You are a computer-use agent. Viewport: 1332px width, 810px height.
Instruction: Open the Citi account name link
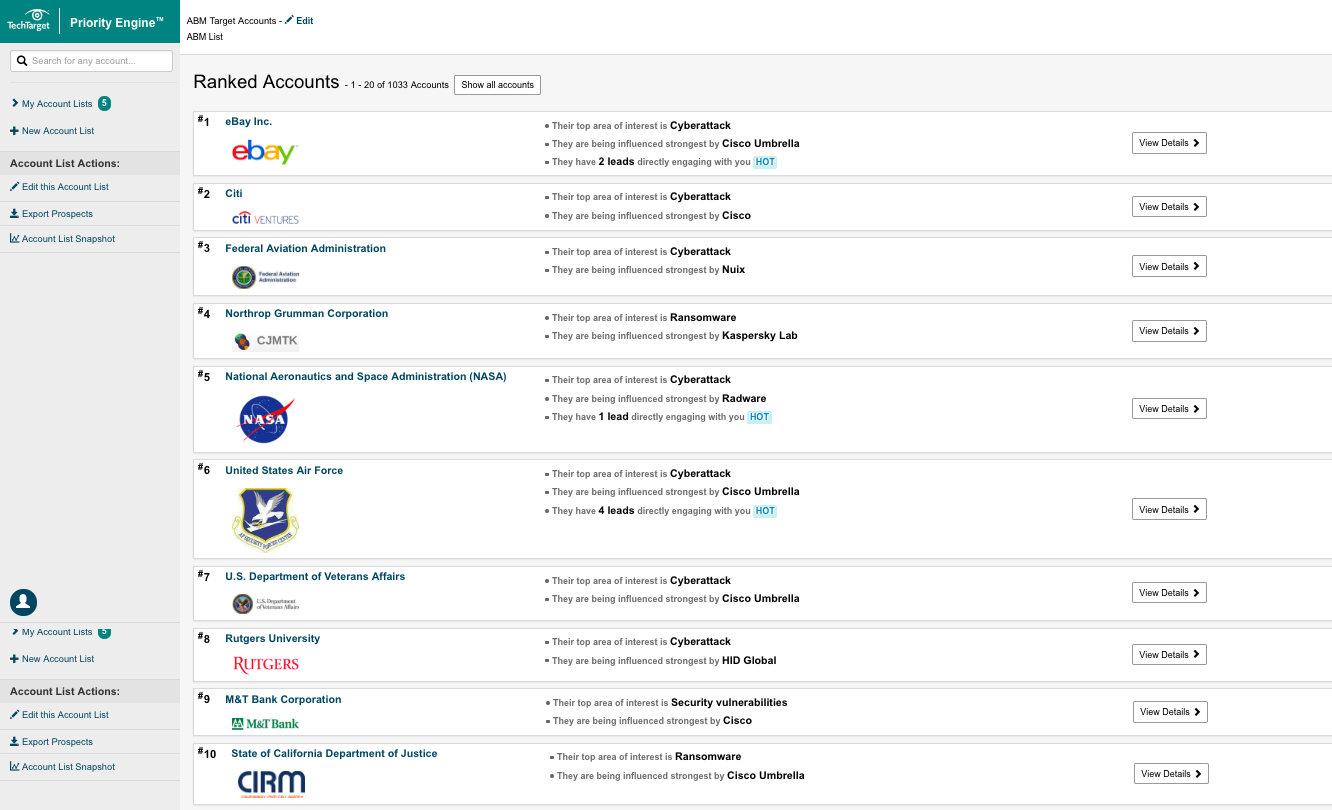tap(234, 194)
